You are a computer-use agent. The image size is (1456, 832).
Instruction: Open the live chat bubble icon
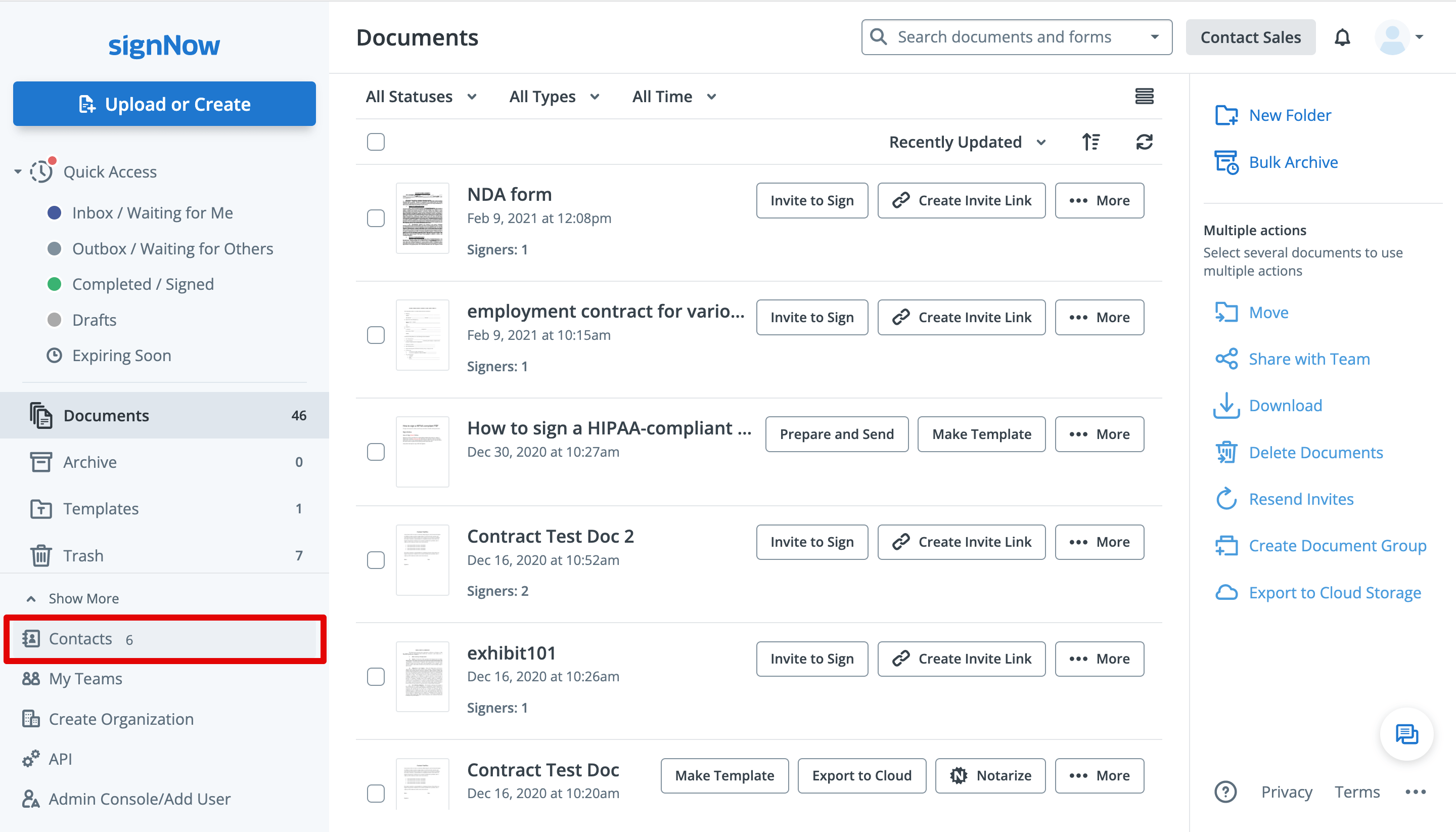point(1406,734)
